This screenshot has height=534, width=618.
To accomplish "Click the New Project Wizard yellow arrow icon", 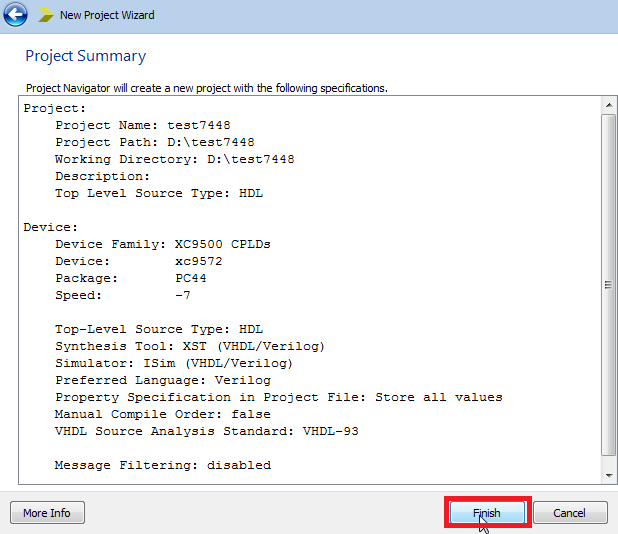I will (46, 15).
